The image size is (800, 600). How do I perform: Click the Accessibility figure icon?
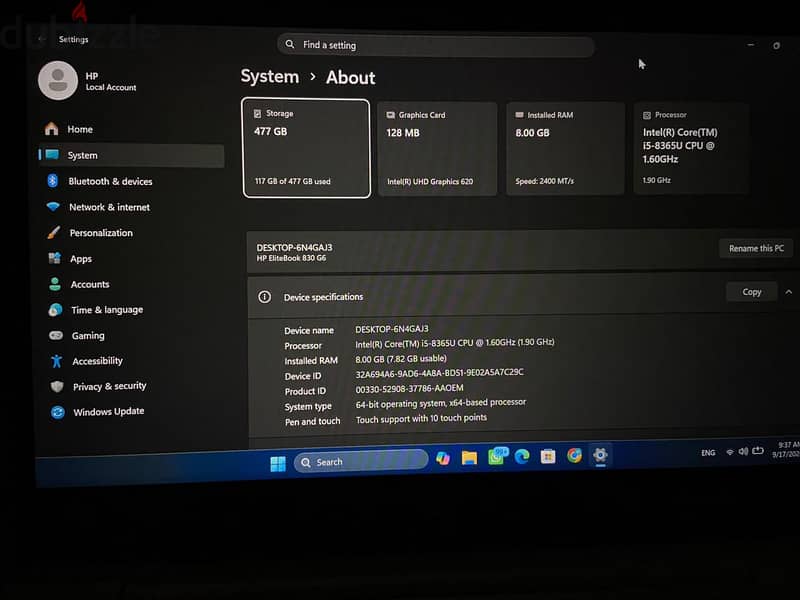(x=56, y=361)
